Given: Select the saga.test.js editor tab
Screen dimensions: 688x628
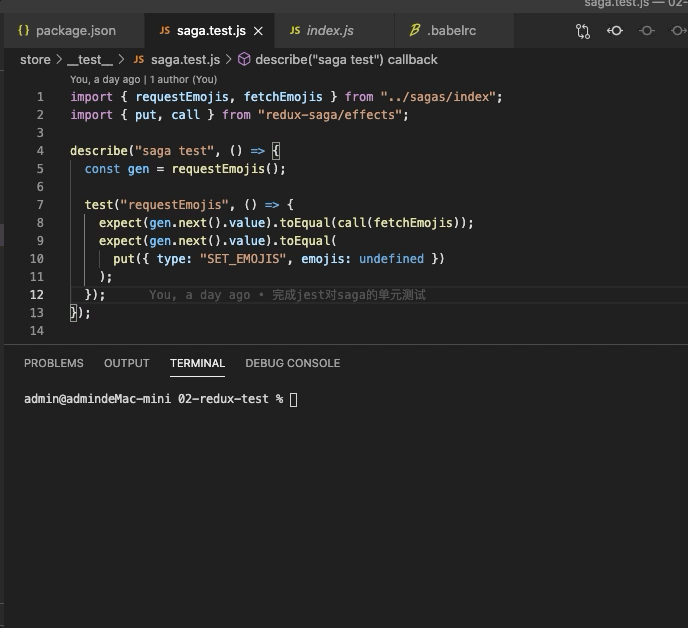Looking at the screenshot, I should pyautogui.click(x=210, y=31).
